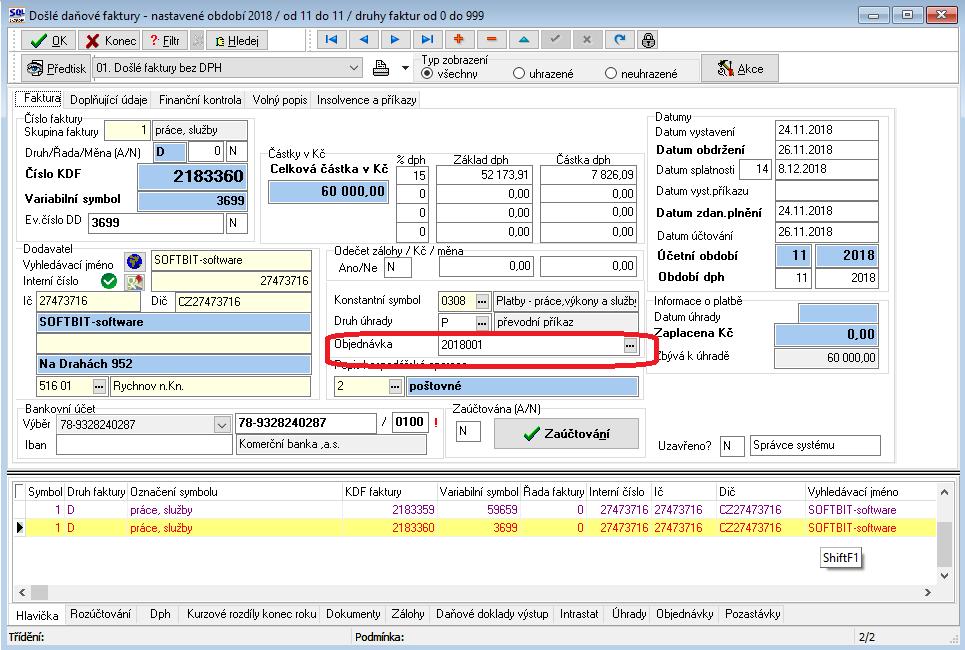Open Popis hospodářské operace lookup ellipsis
The image size is (965, 650).
click(x=395, y=387)
